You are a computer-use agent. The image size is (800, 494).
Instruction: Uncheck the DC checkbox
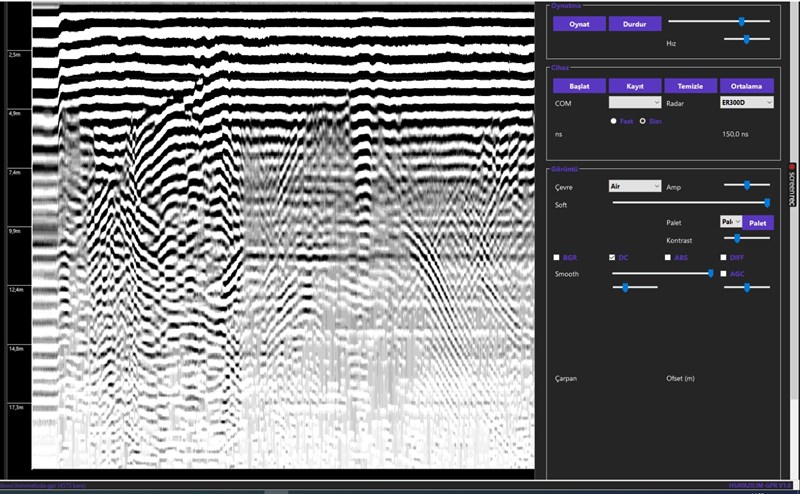pos(612,258)
